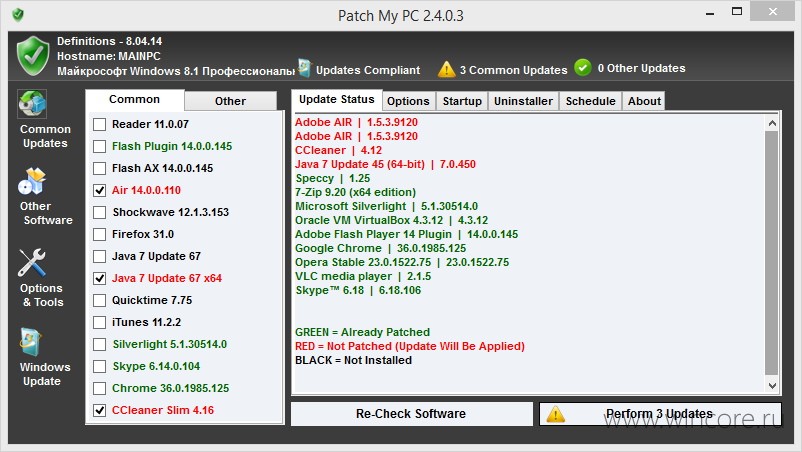Uncheck the Air 14.0.0.110 checkbox
Viewport: 802px width, 452px height.
[100, 190]
